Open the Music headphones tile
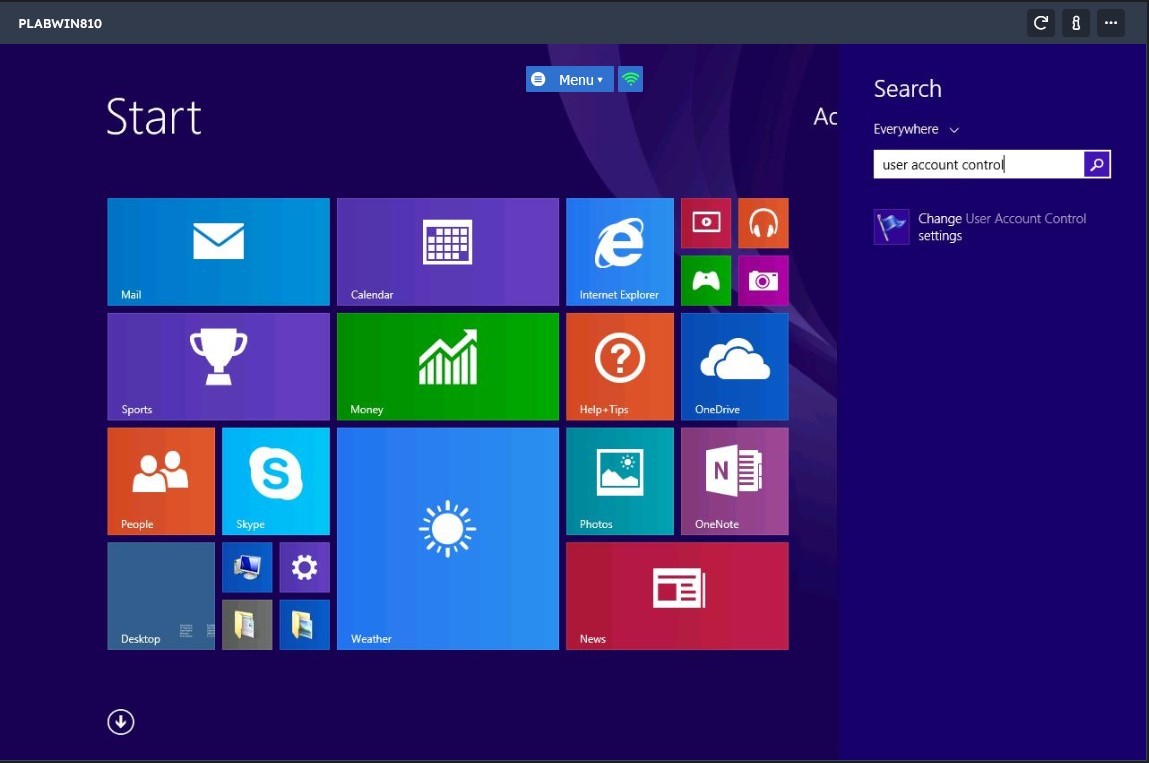Image resolution: width=1149 pixels, height=763 pixels. (x=764, y=223)
